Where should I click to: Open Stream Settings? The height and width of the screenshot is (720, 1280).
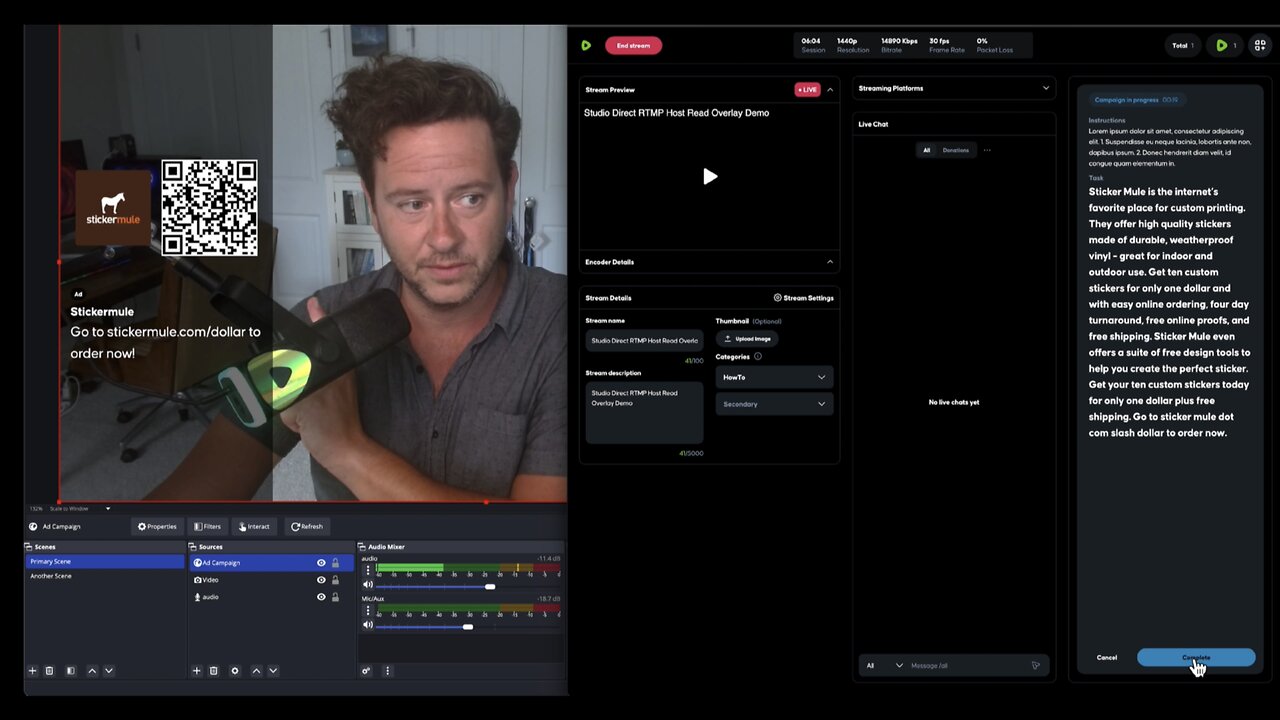click(x=803, y=298)
